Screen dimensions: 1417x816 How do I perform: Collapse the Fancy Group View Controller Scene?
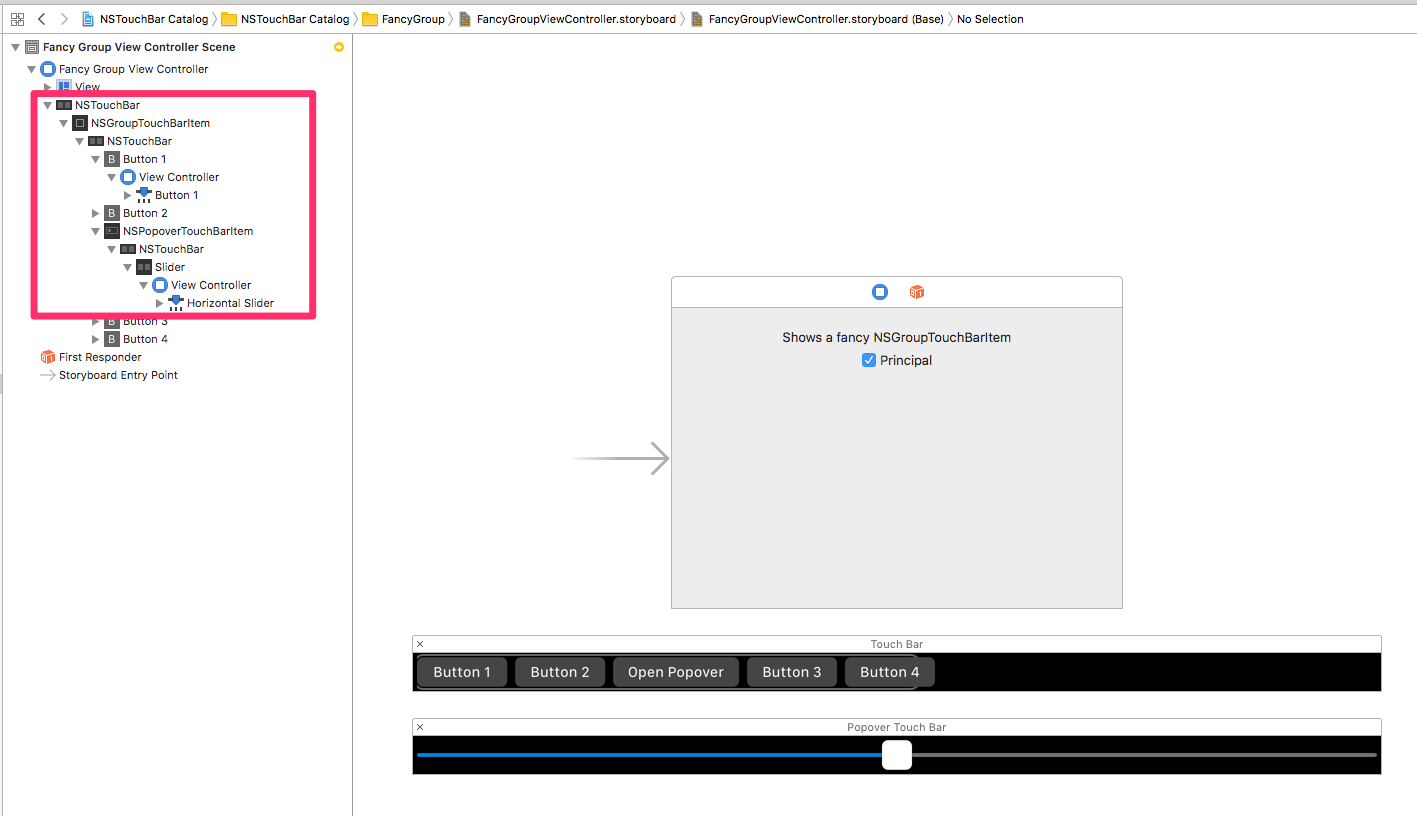click(x=15, y=47)
